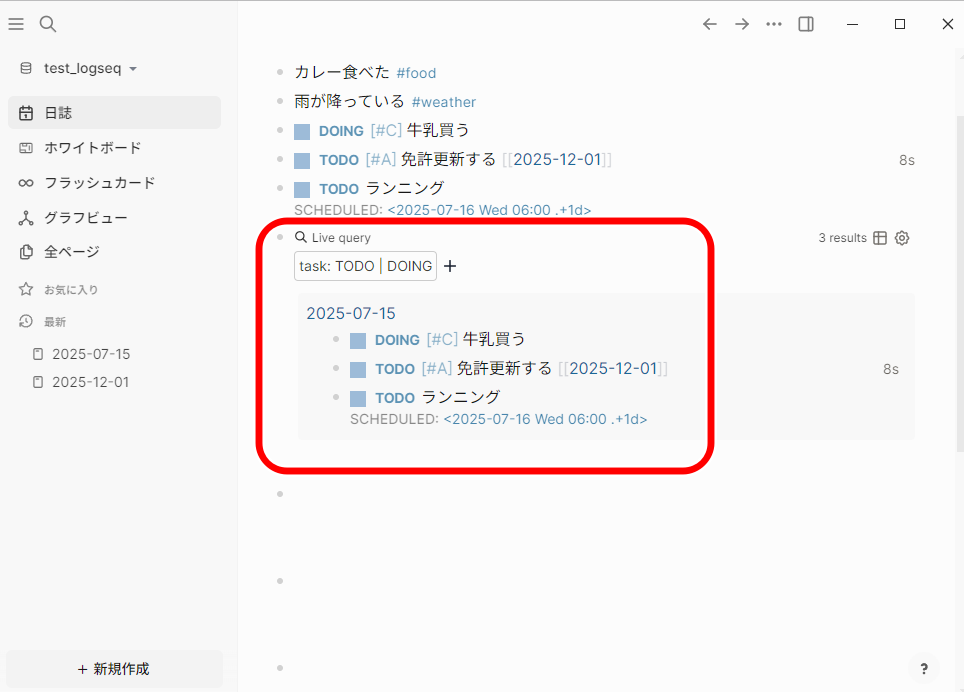Open the 日誌 journals page
964x692 pixels.
[114, 112]
